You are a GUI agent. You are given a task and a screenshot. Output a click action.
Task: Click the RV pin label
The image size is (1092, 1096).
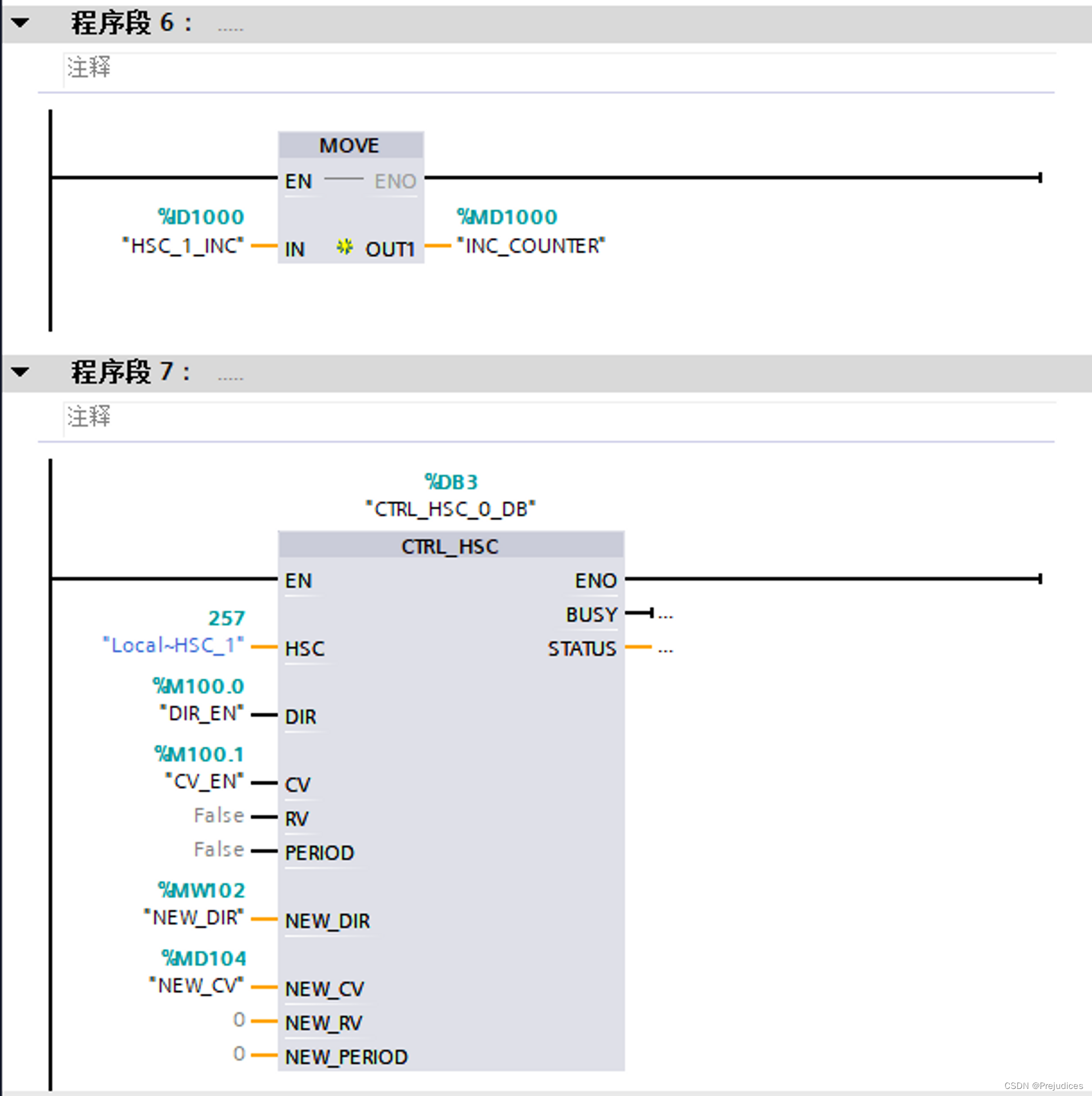point(296,819)
